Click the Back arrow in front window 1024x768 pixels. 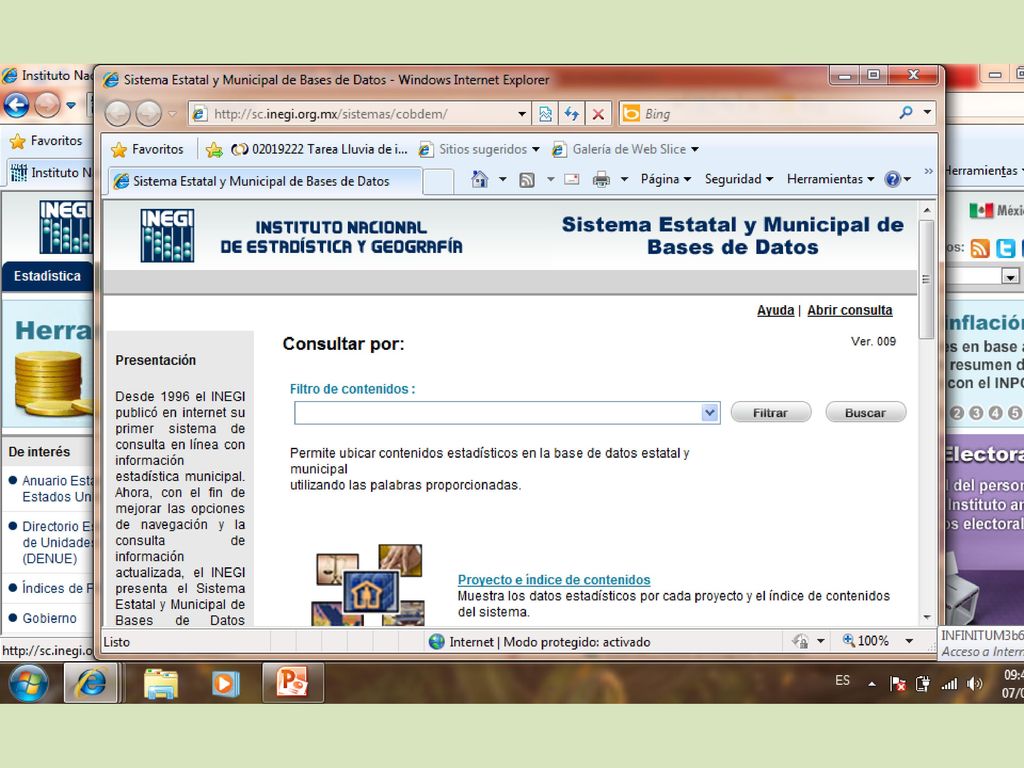118,114
